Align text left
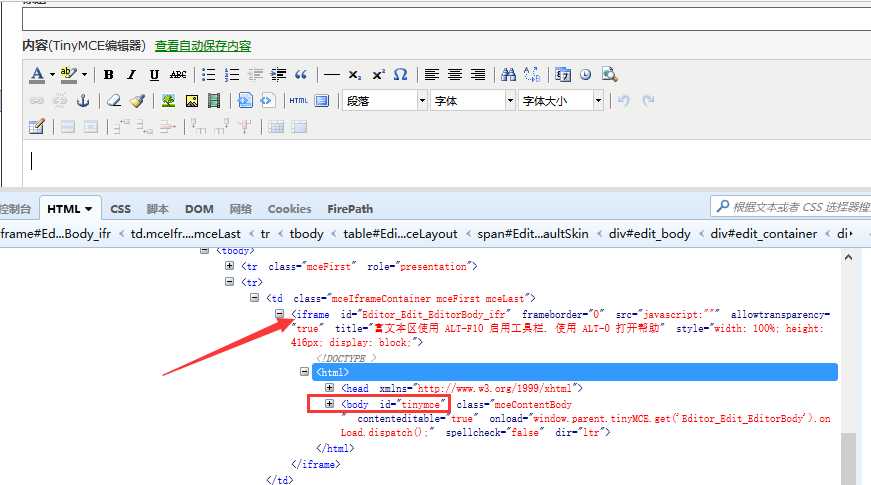Image resolution: width=871 pixels, height=485 pixels. pyautogui.click(x=432, y=75)
